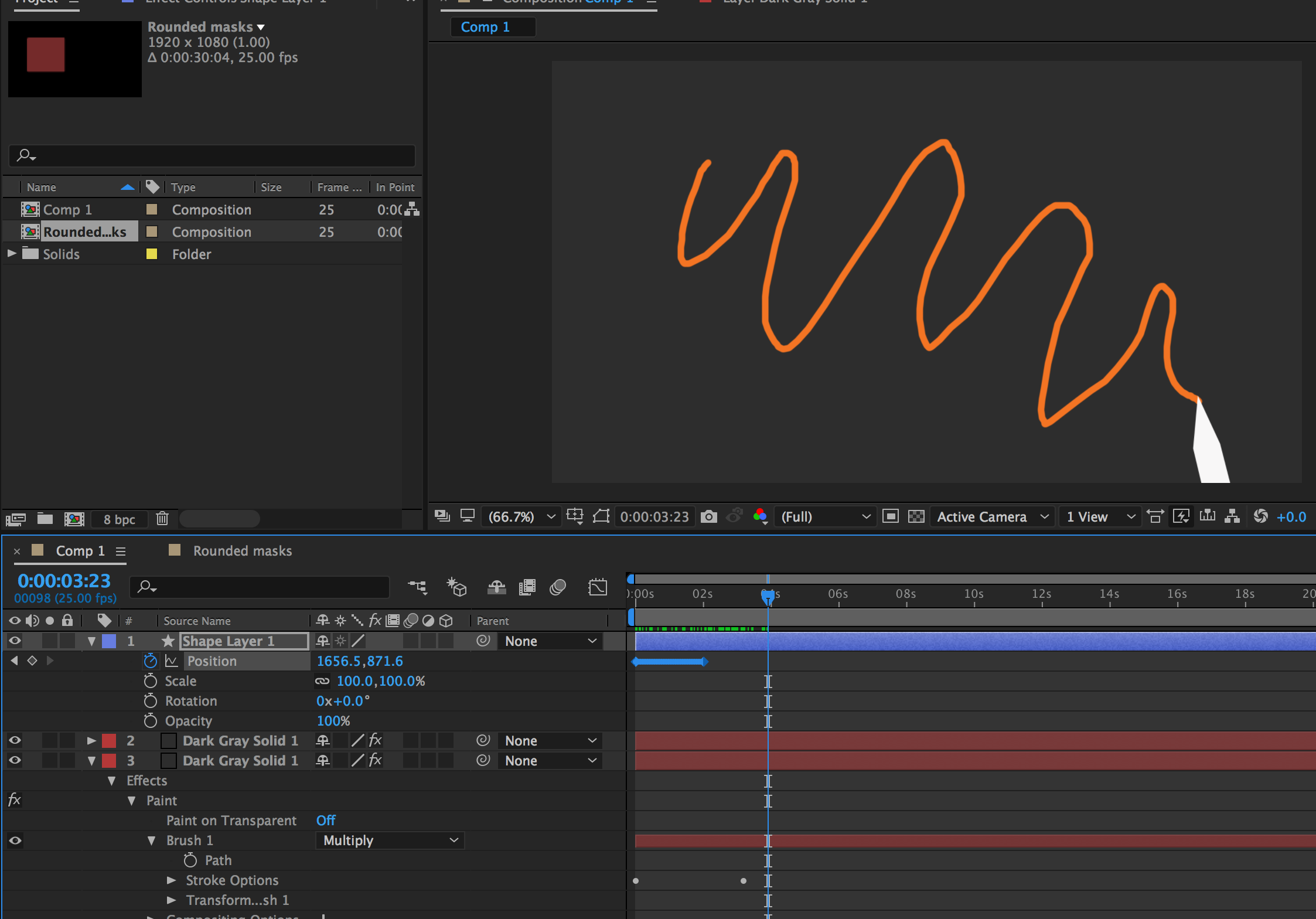1316x919 pixels.
Task: Open the Graph Editor in timeline
Action: click(x=597, y=587)
